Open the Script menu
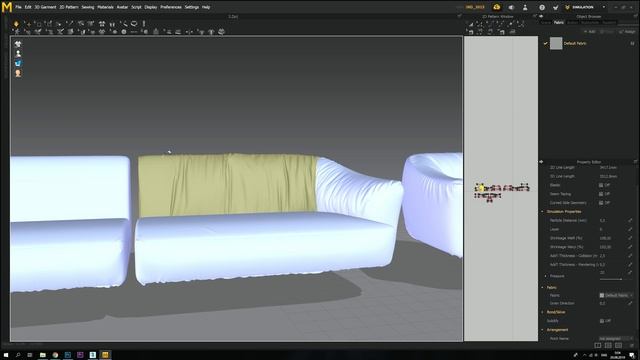The height and width of the screenshot is (360, 640). click(x=136, y=7)
